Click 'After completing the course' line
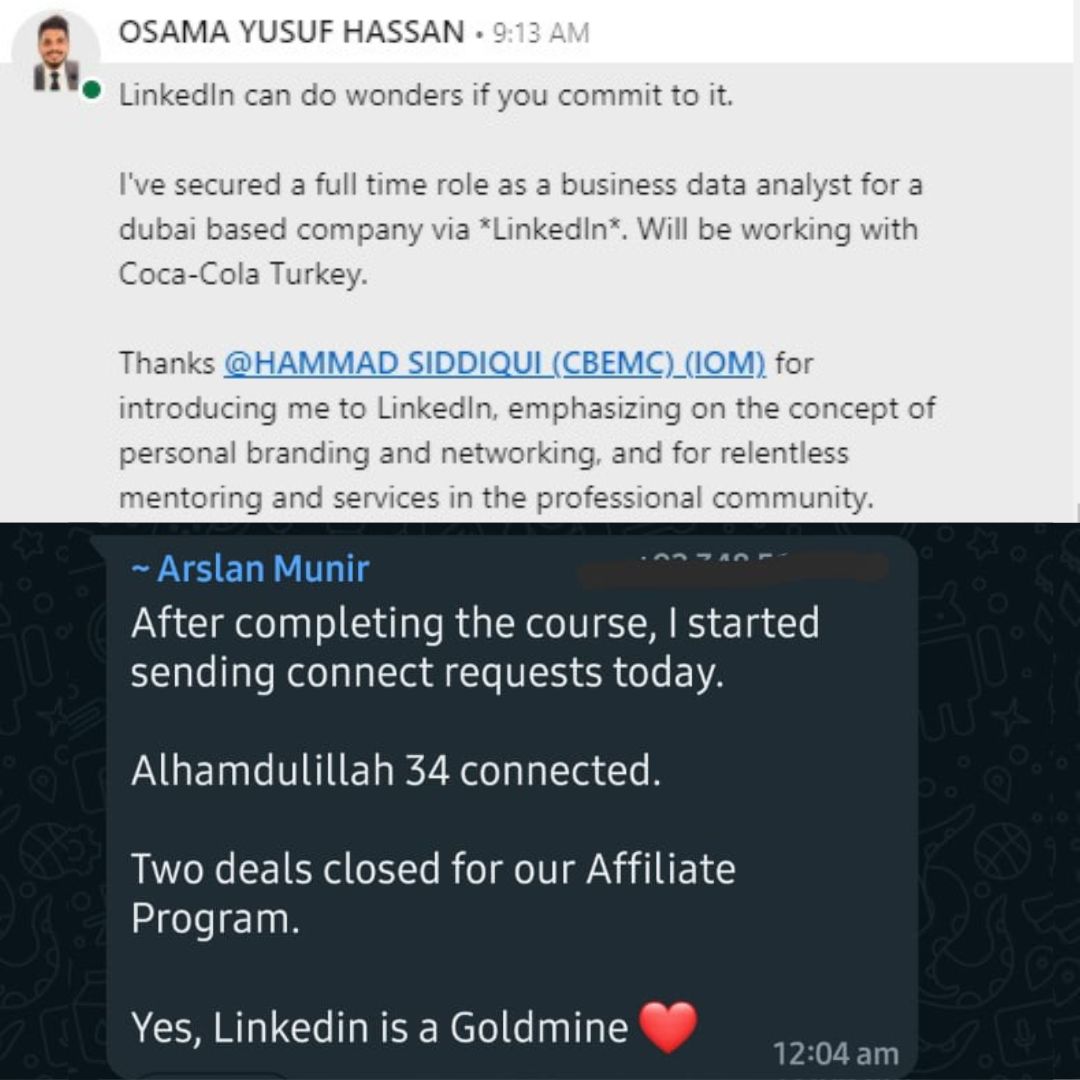Viewport: 1080px width, 1080px height. pyautogui.click(x=475, y=623)
